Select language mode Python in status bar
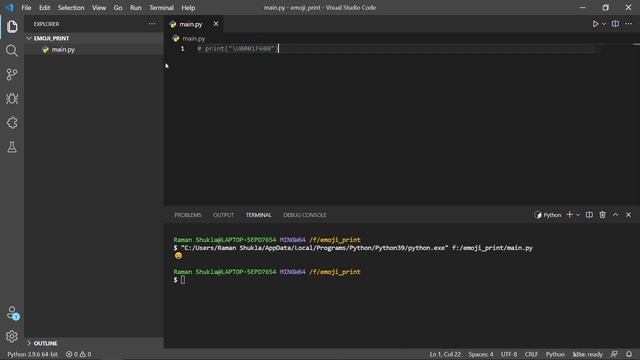640x360 pixels. [x=555, y=354]
